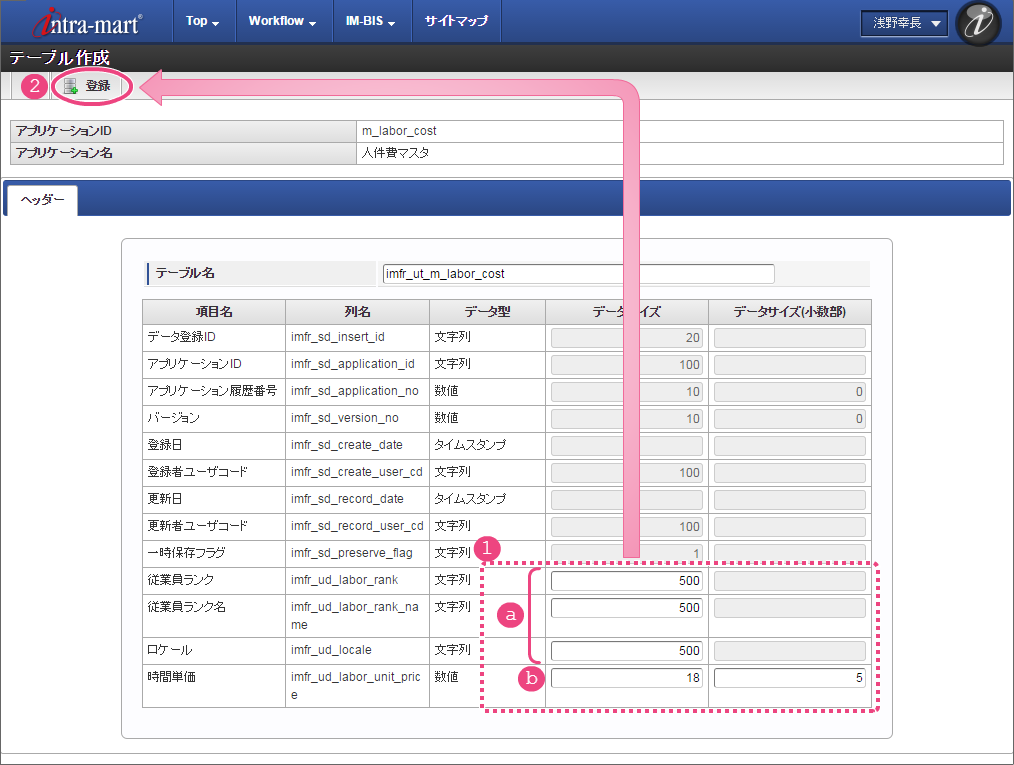This screenshot has height=765, width=1014.
Task: Open the サイトマップ menu item
Action: tap(456, 21)
